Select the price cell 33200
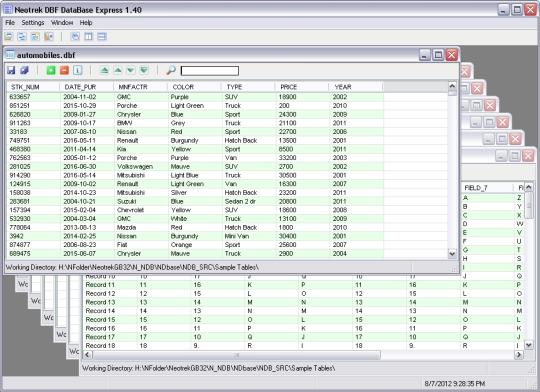 302,158
